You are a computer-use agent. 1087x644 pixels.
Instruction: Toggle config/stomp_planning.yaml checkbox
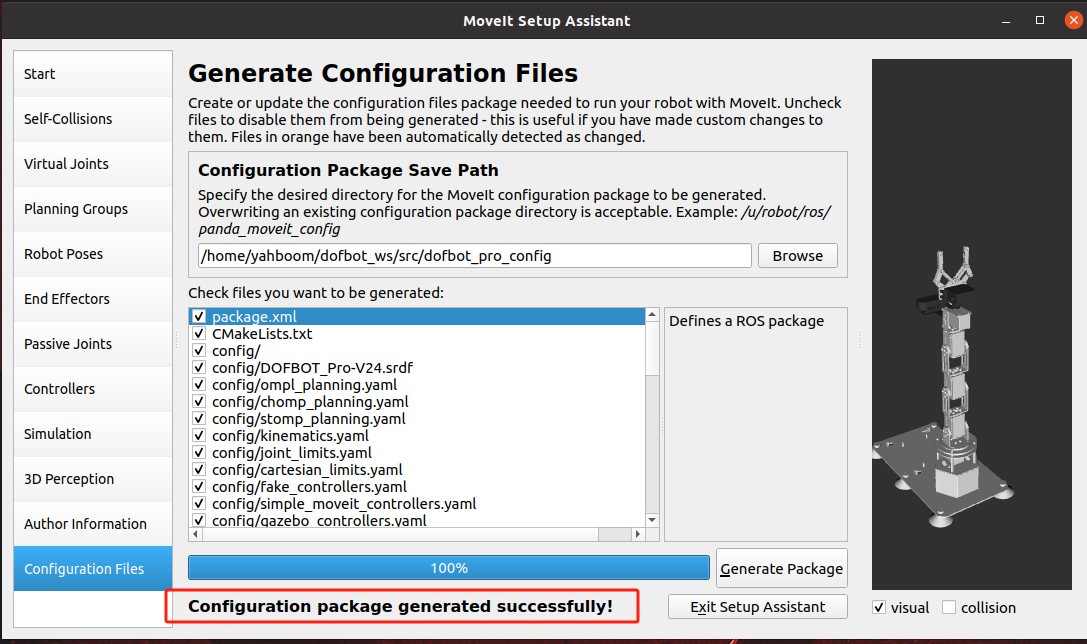point(199,419)
